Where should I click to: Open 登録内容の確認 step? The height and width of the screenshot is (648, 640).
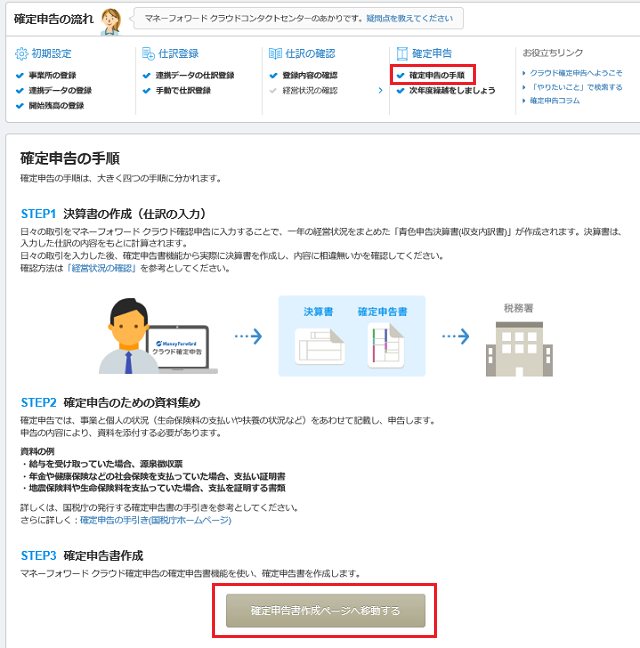click(310, 75)
